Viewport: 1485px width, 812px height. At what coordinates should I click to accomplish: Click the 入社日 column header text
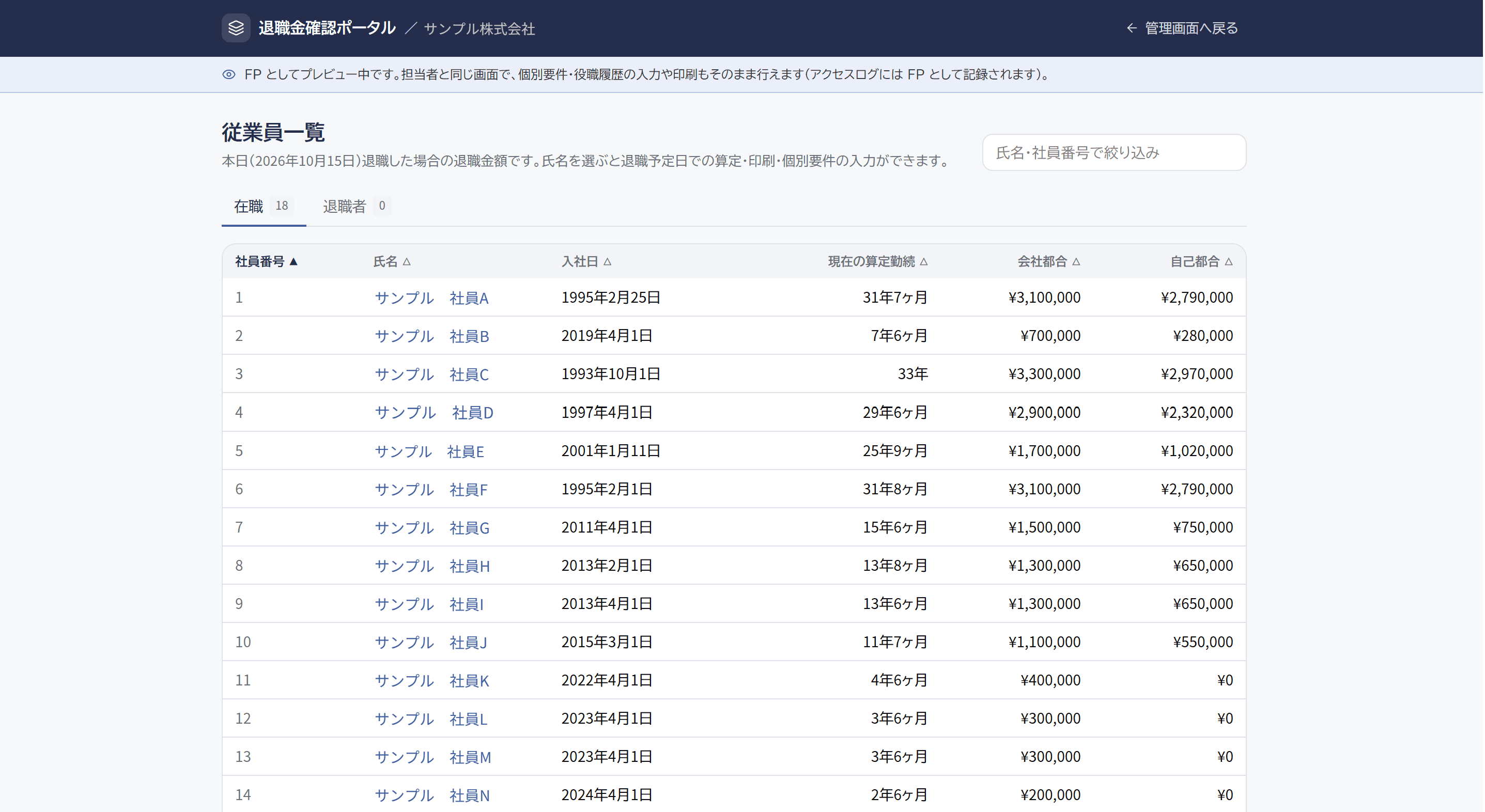click(580, 262)
